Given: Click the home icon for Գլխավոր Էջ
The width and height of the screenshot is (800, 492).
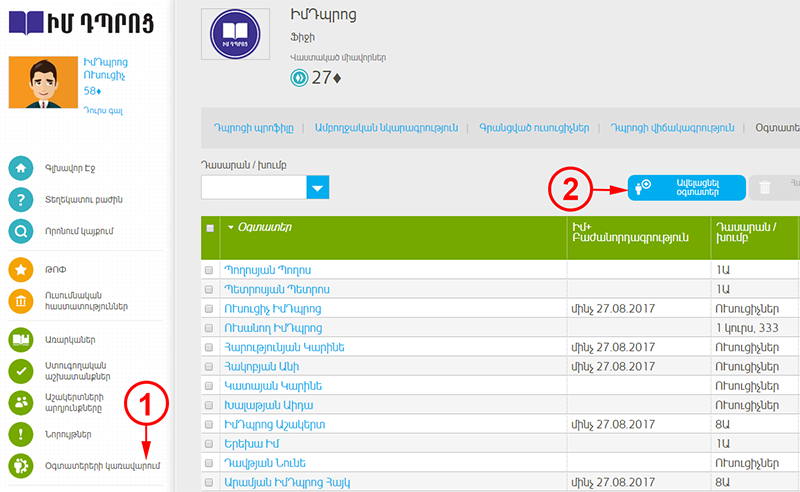Looking at the screenshot, I should (21, 168).
